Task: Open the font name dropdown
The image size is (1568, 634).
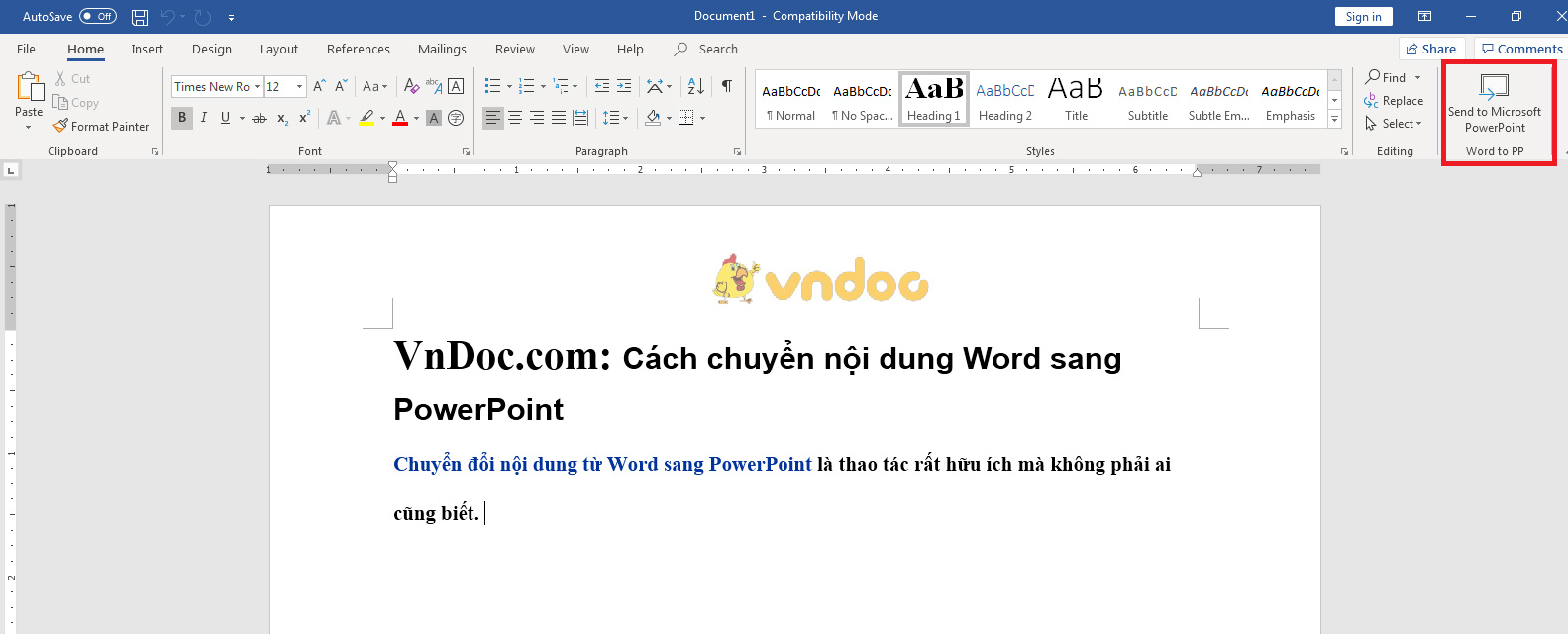Action: tap(257, 87)
